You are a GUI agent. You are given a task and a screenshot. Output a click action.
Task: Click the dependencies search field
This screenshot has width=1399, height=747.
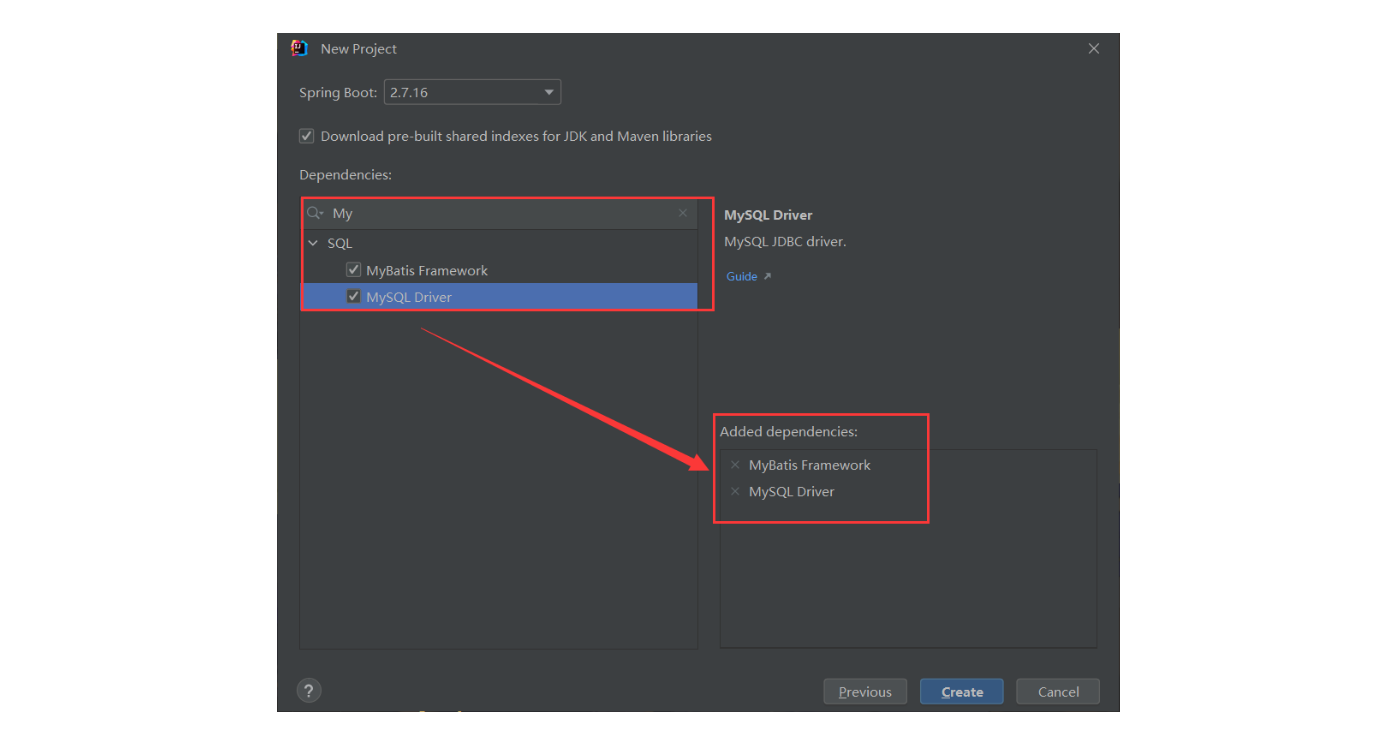[500, 213]
